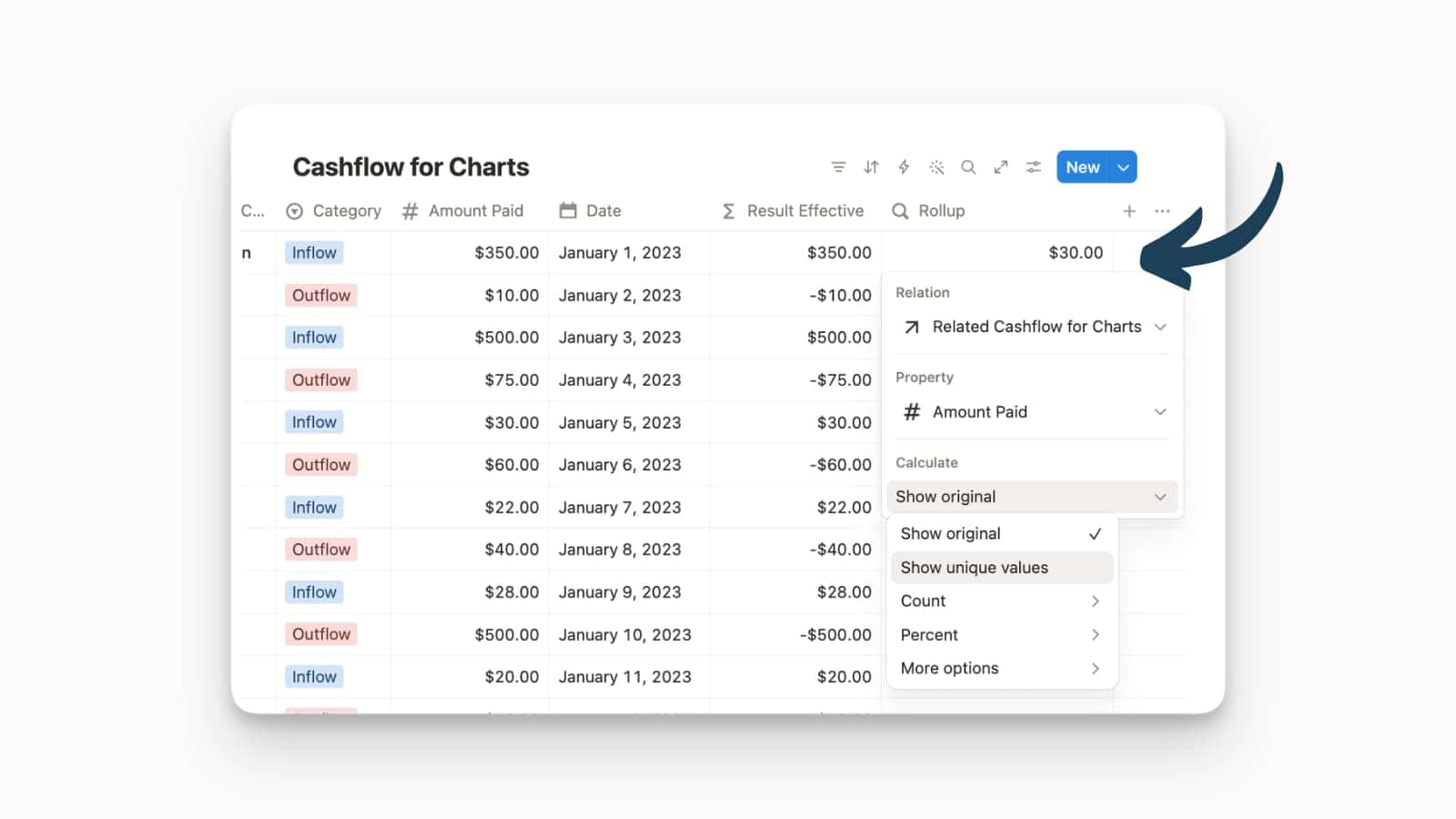Click the -$75.00 Result Effective cell
The height and width of the screenshot is (819, 1456).
(795, 380)
